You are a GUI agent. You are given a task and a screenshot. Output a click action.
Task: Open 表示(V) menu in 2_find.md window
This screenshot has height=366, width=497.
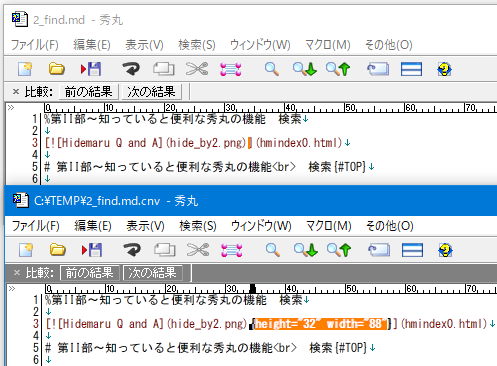[144, 44]
